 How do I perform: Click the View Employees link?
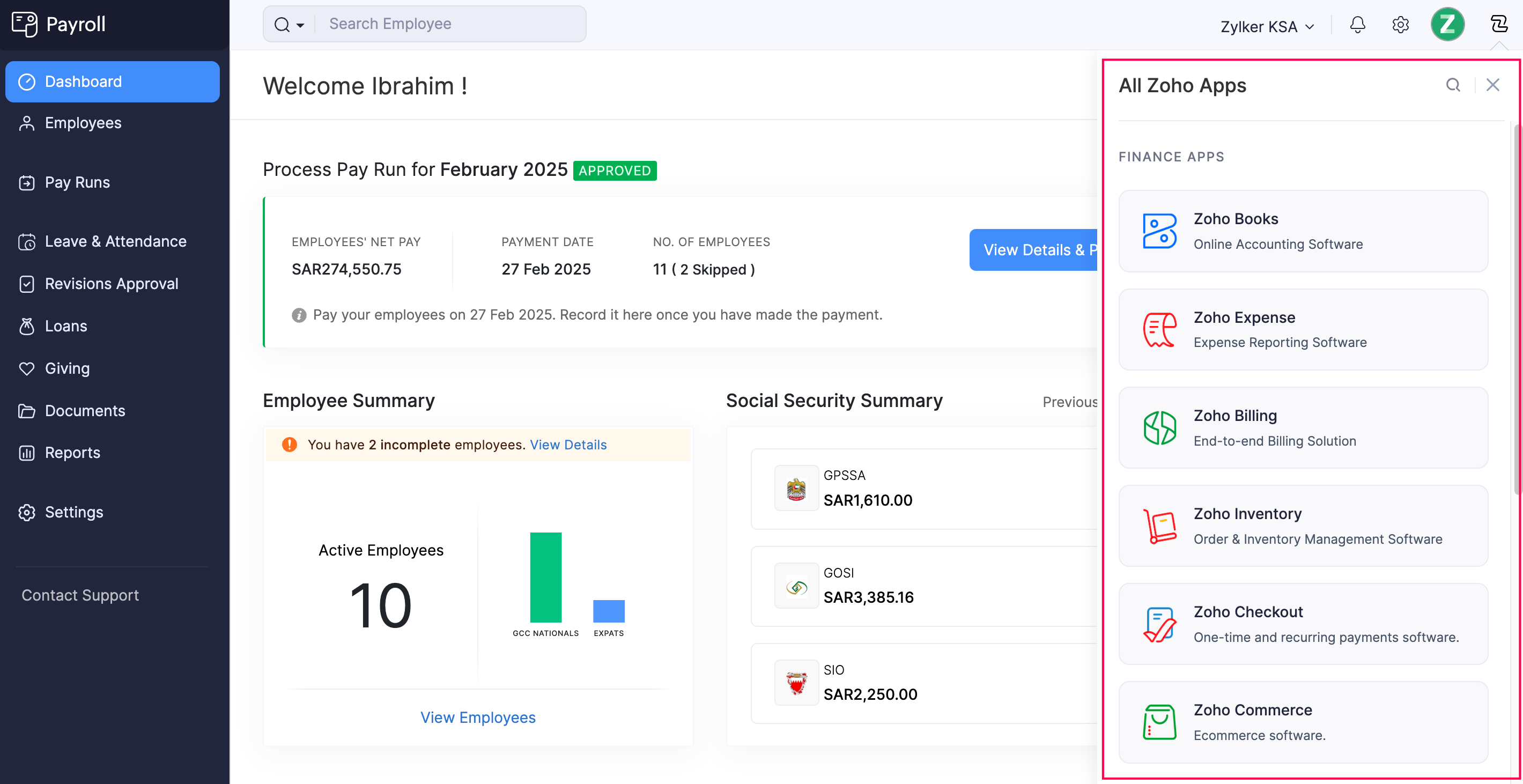pos(478,717)
